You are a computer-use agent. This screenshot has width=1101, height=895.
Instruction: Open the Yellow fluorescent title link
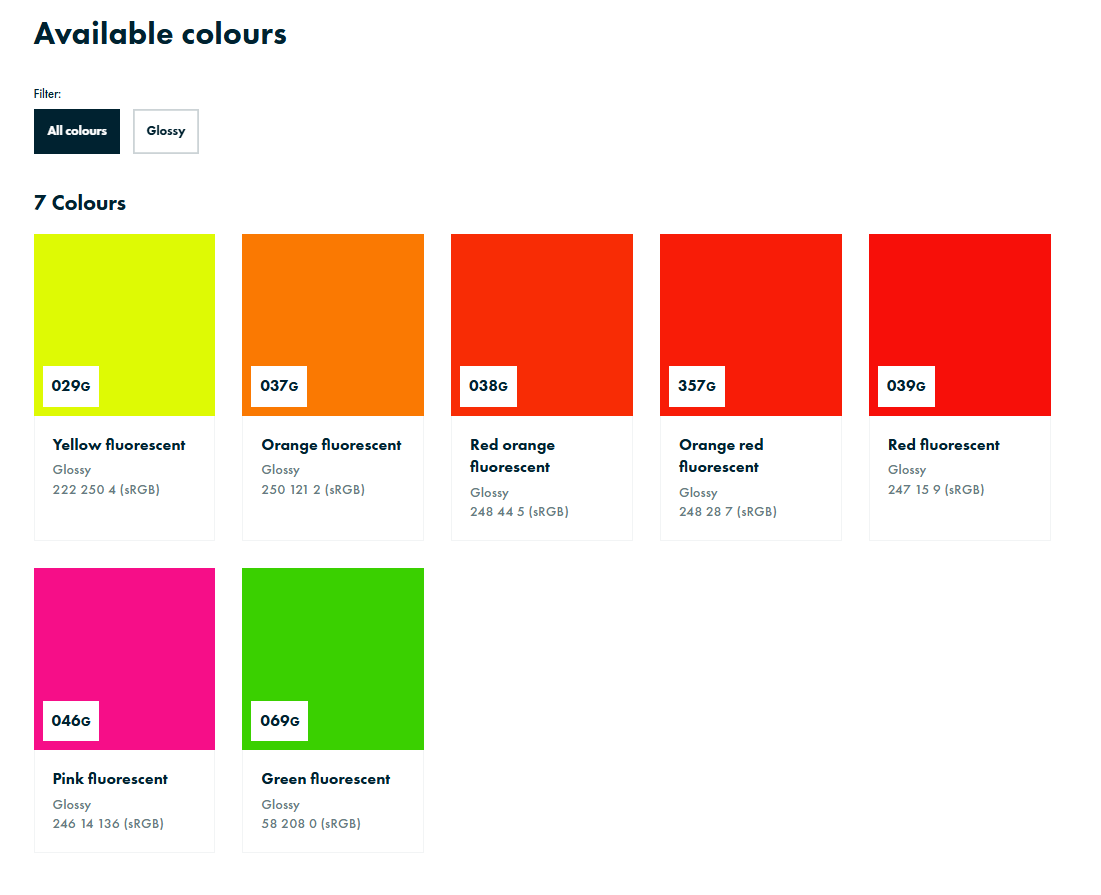tap(119, 445)
